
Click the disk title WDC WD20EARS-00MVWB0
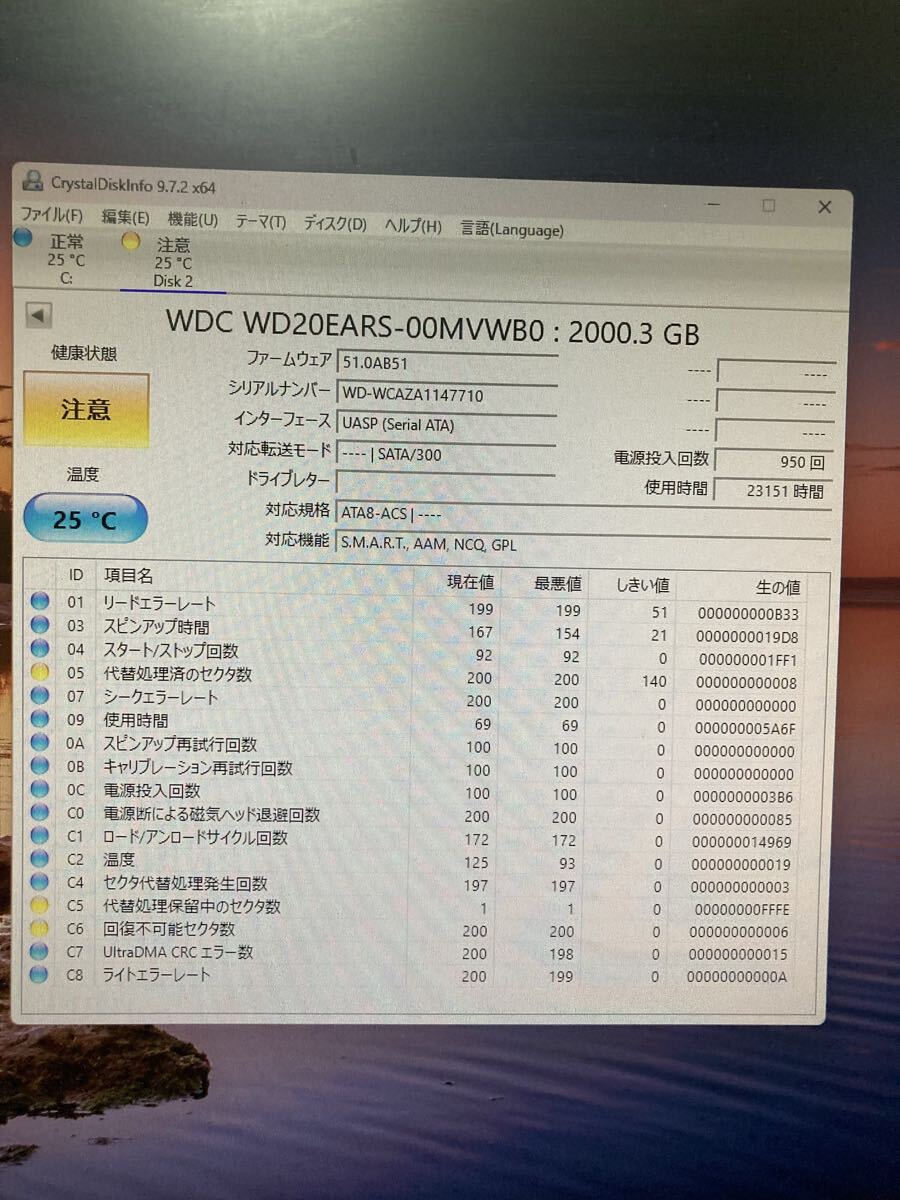[354, 324]
